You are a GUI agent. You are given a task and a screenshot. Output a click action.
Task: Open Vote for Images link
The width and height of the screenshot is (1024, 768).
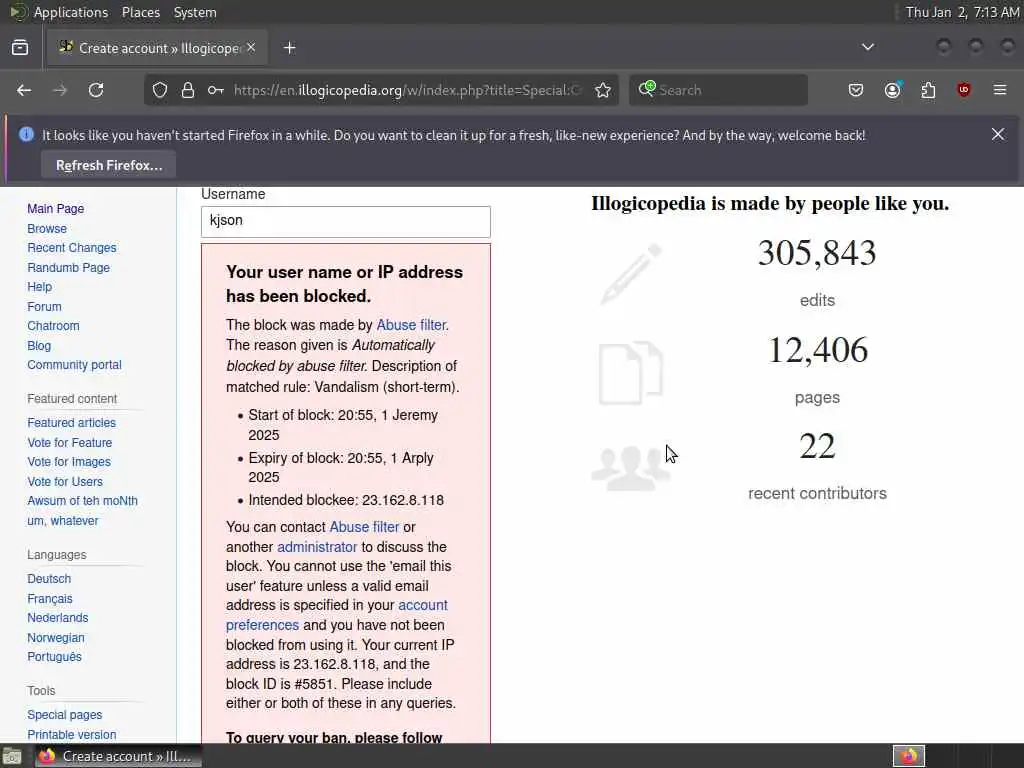pyautogui.click(x=69, y=462)
